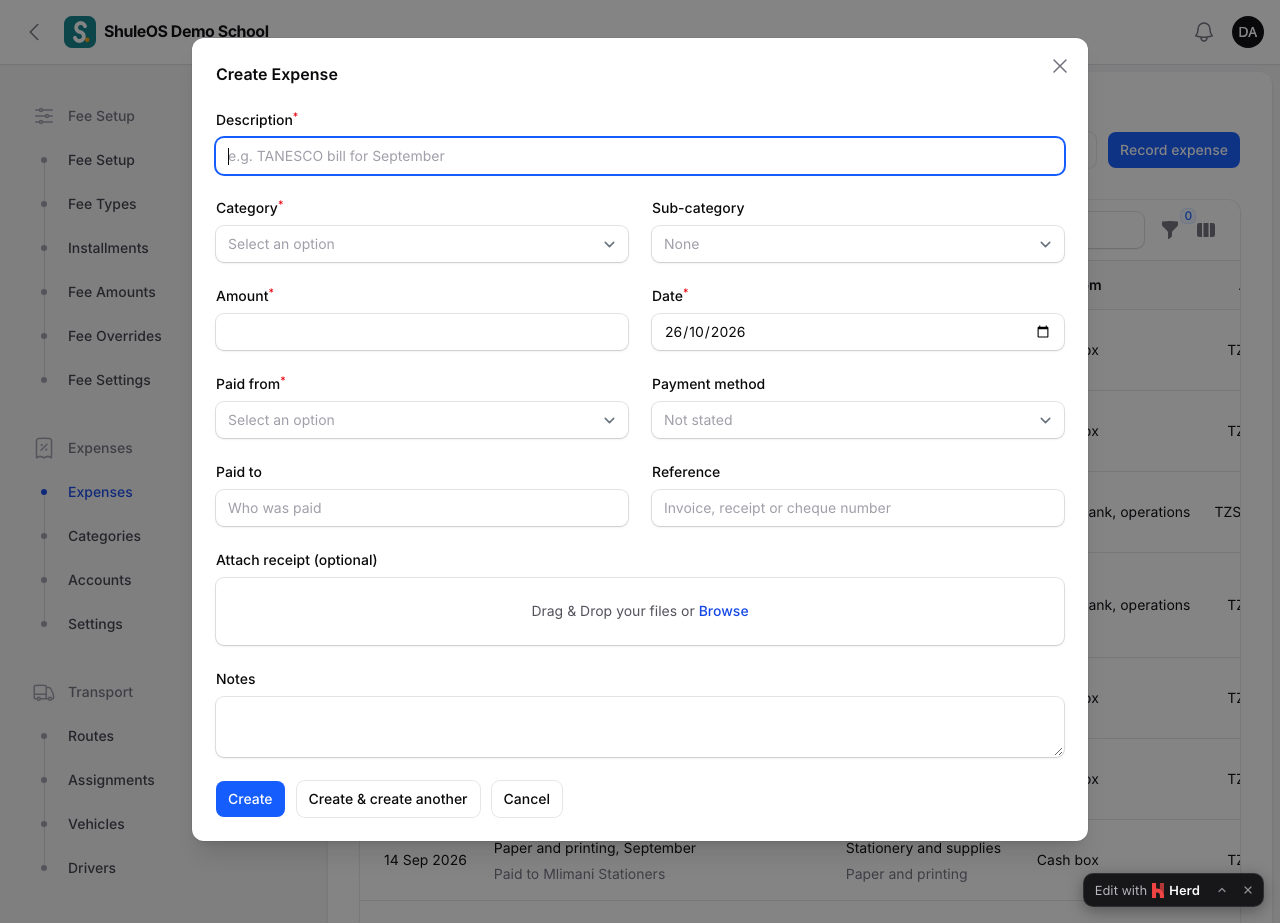1280x923 pixels.
Task: Click 'Stationery and supplies' category cell
Action: click(x=923, y=848)
